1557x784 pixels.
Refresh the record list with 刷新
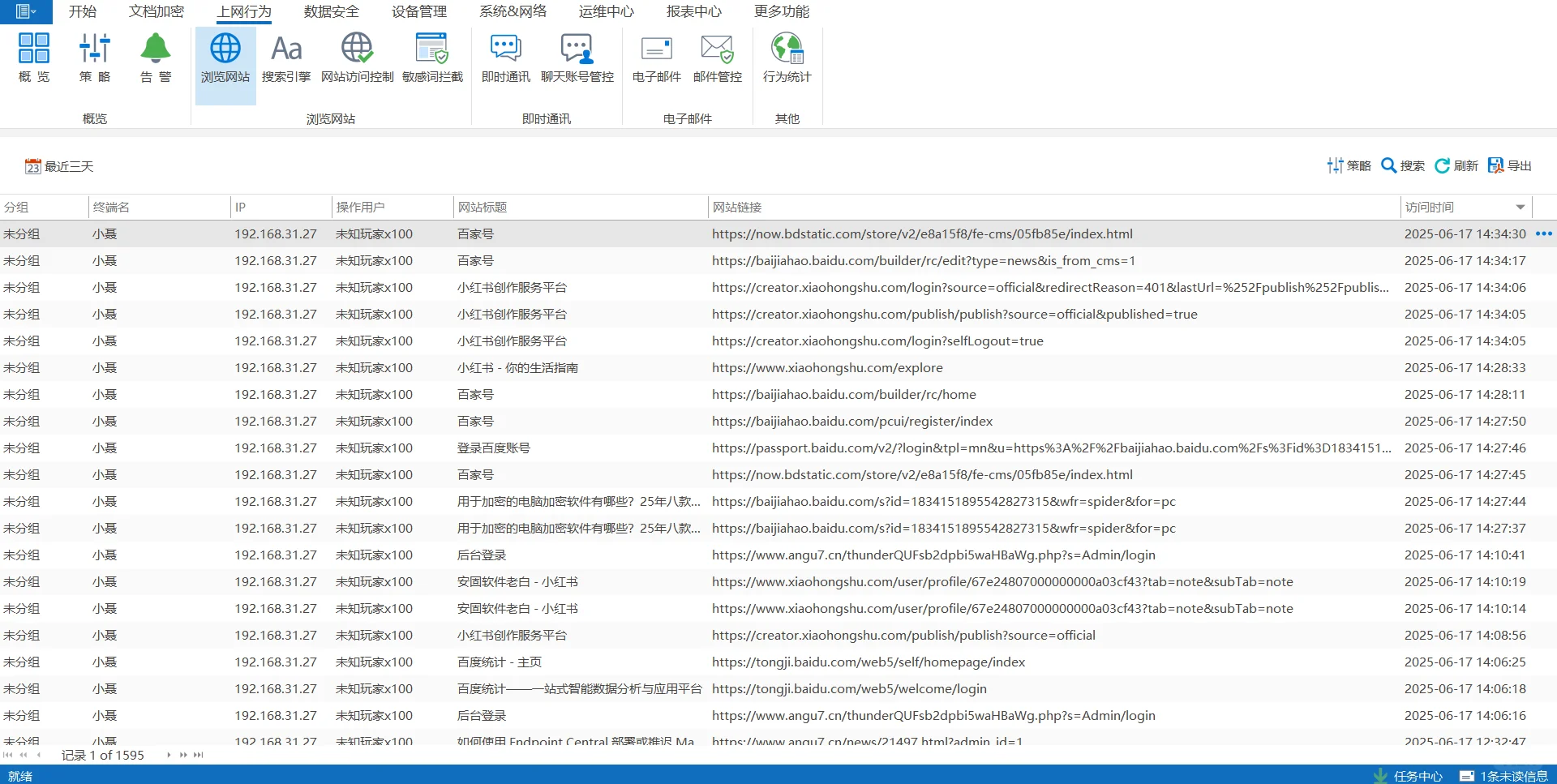[1456, 165]
